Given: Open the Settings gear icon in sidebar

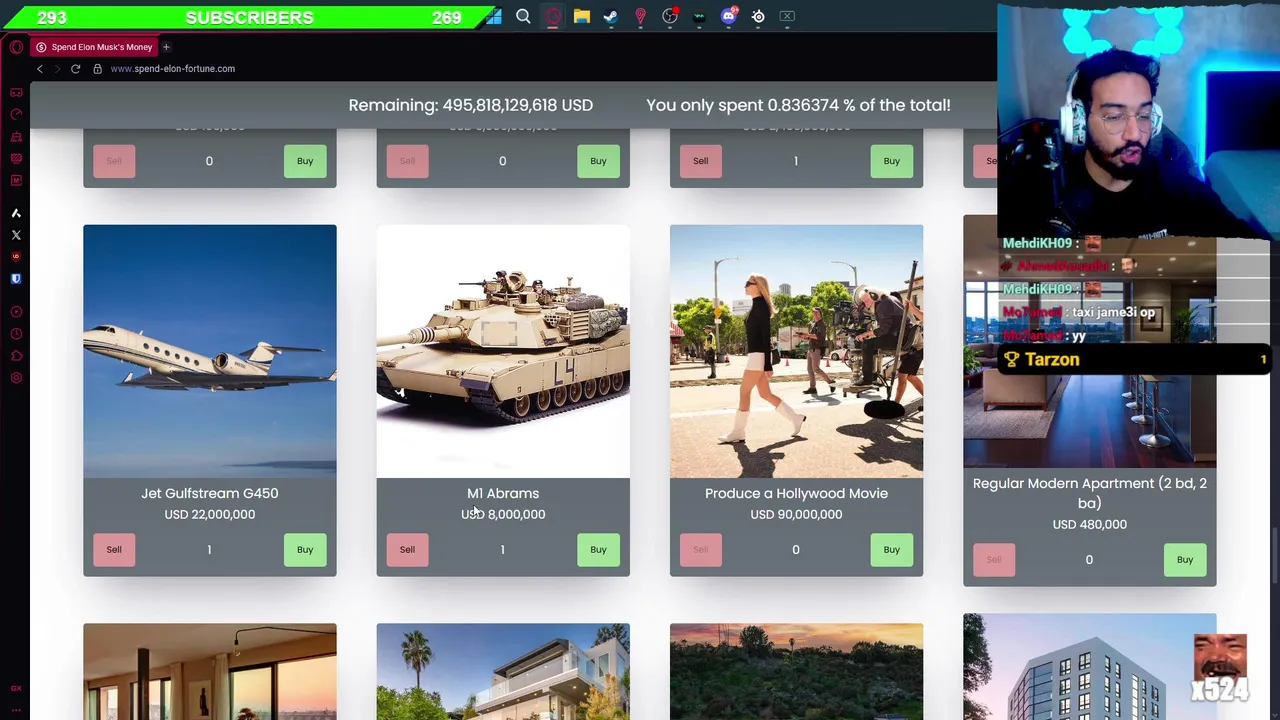Looking at the screenshot, I should [16, 378].
